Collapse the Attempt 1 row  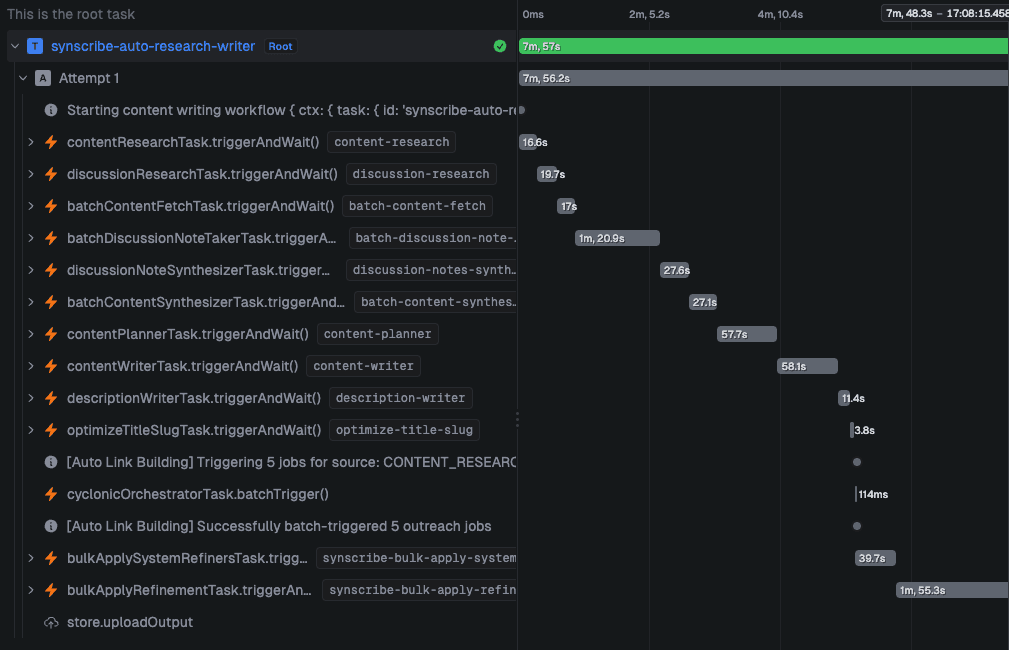[23, 79]
